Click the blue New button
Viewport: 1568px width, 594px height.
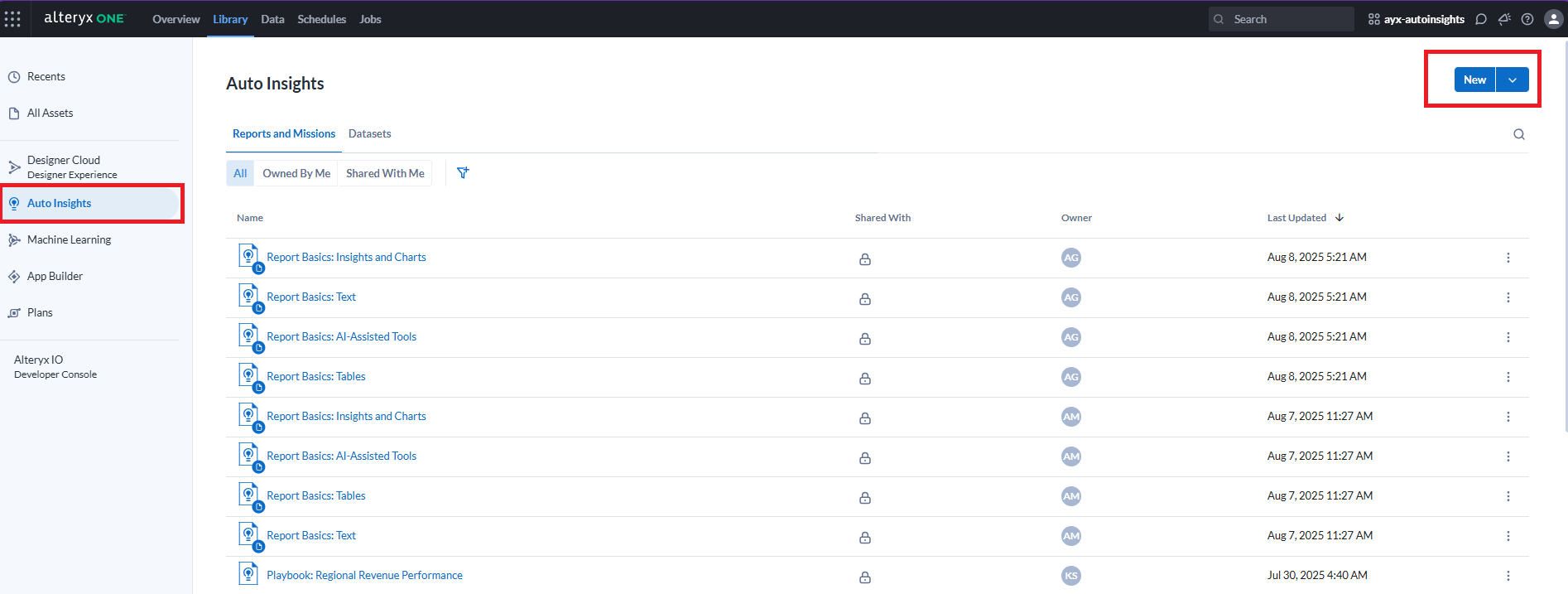coord(1474,80)
